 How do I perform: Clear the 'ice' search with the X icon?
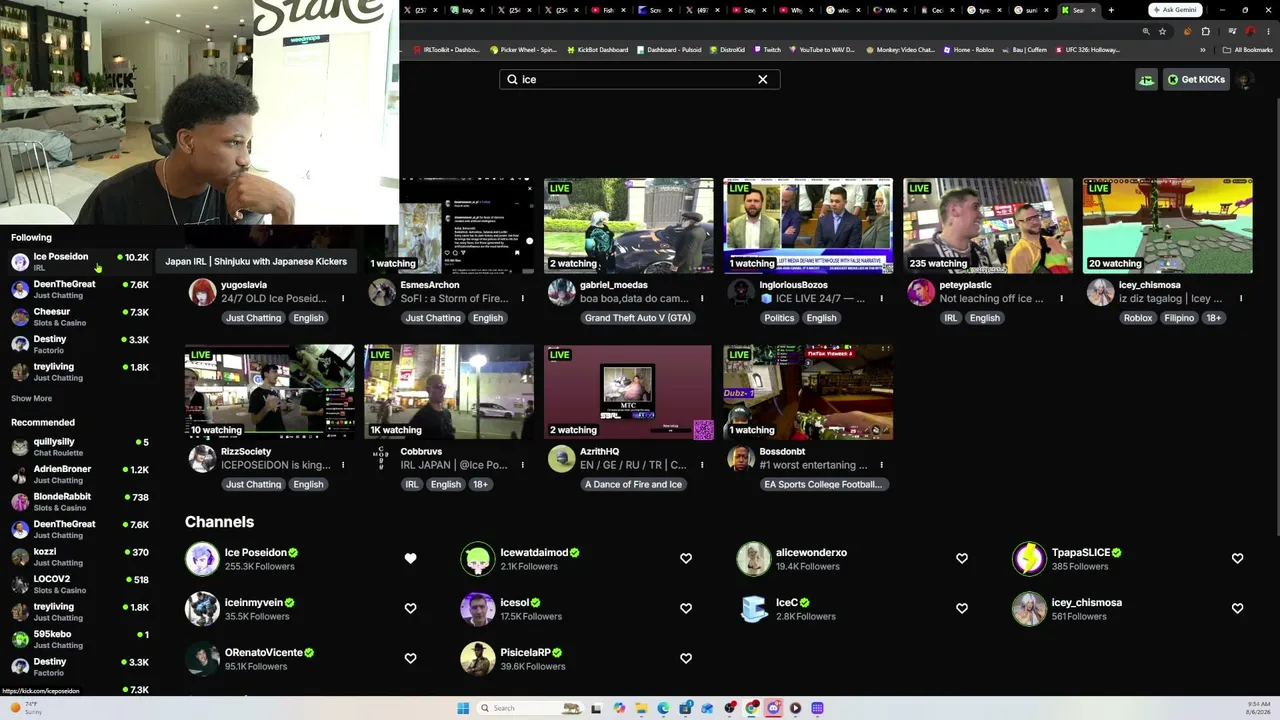coord(763,79)
